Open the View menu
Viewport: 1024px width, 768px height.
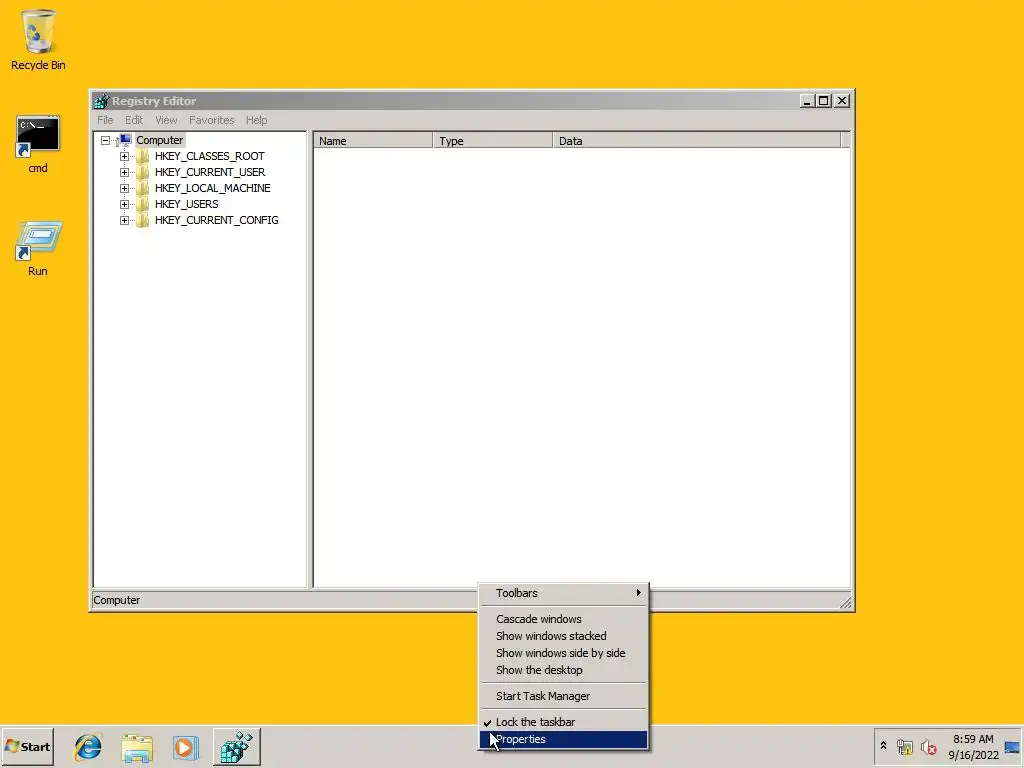[x=167, y=120]
